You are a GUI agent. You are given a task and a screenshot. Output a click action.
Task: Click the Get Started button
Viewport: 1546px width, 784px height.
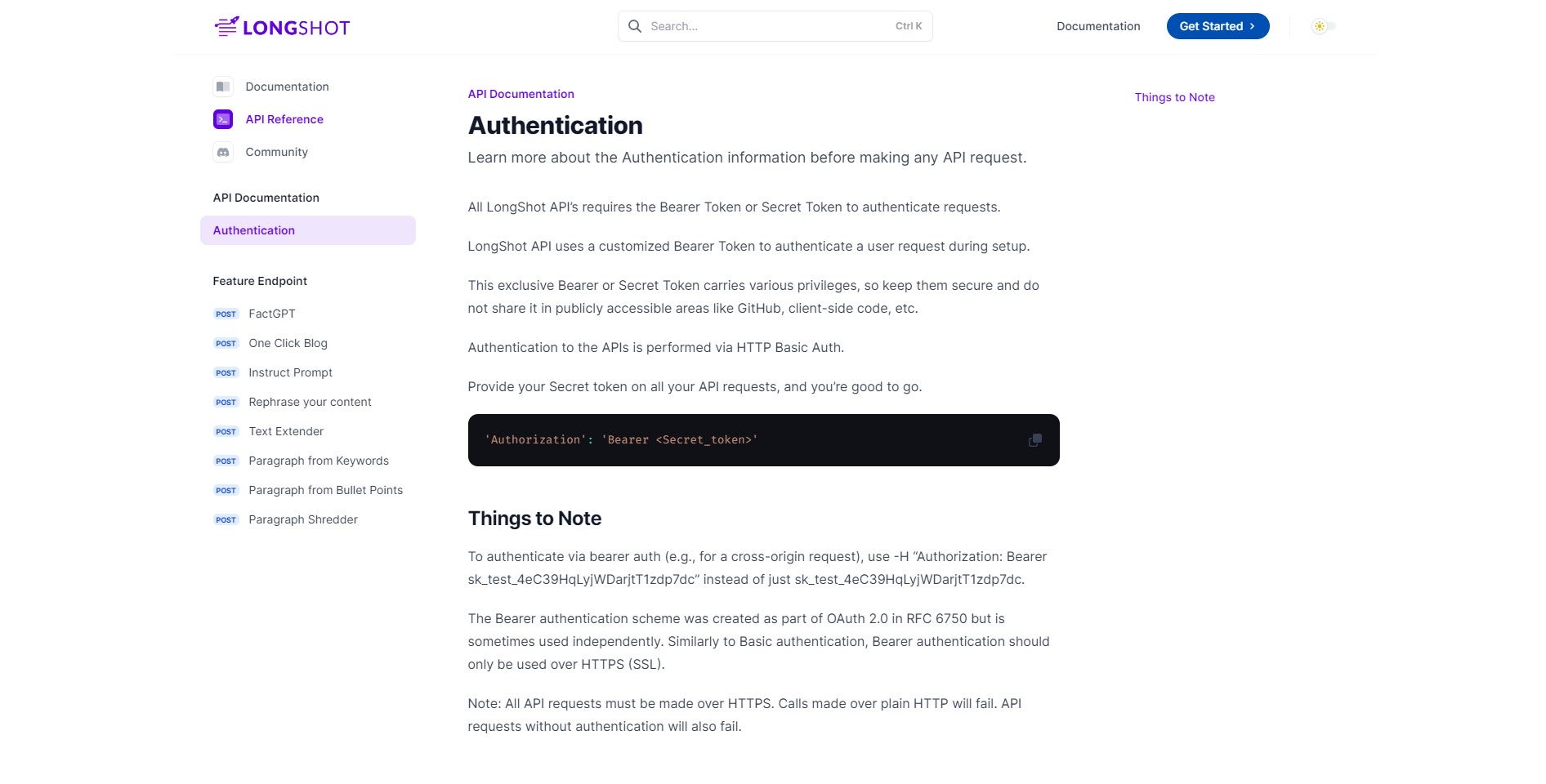click(1217, 26)
